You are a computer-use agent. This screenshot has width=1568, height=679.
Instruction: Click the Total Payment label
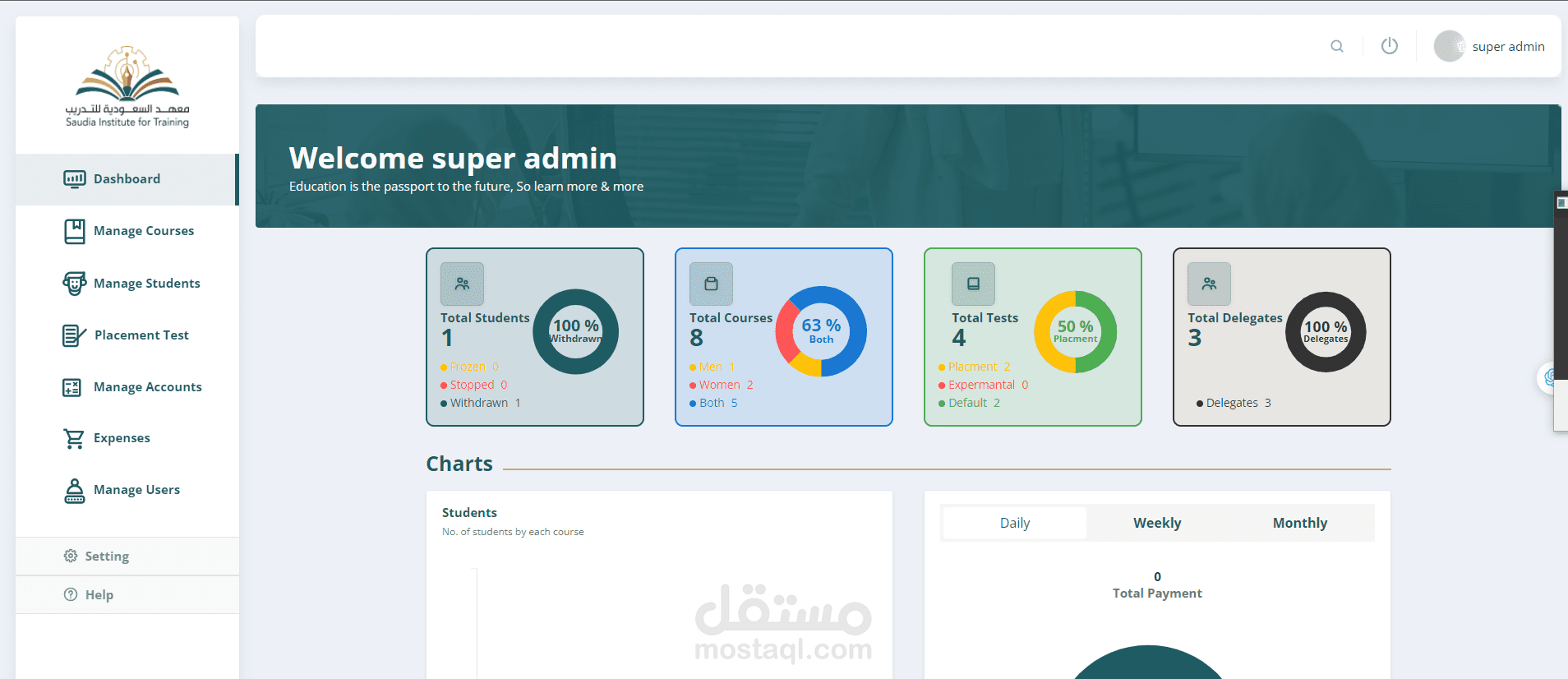pos(1157,594)
